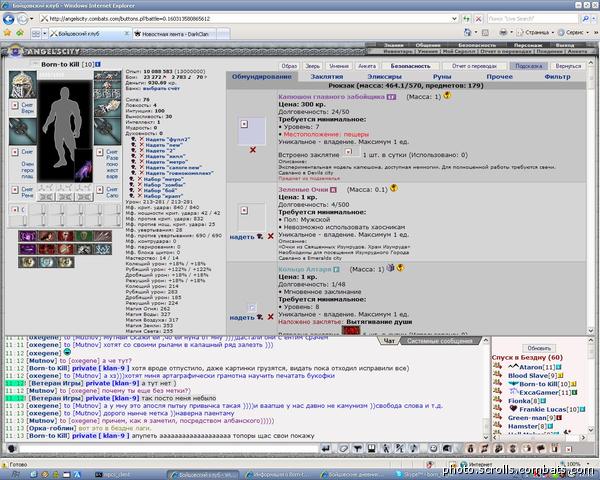The height and width of the screenshot is (480, 600).
Task: Delete Зеленые Очки with its red X
Action: point(271,237)
